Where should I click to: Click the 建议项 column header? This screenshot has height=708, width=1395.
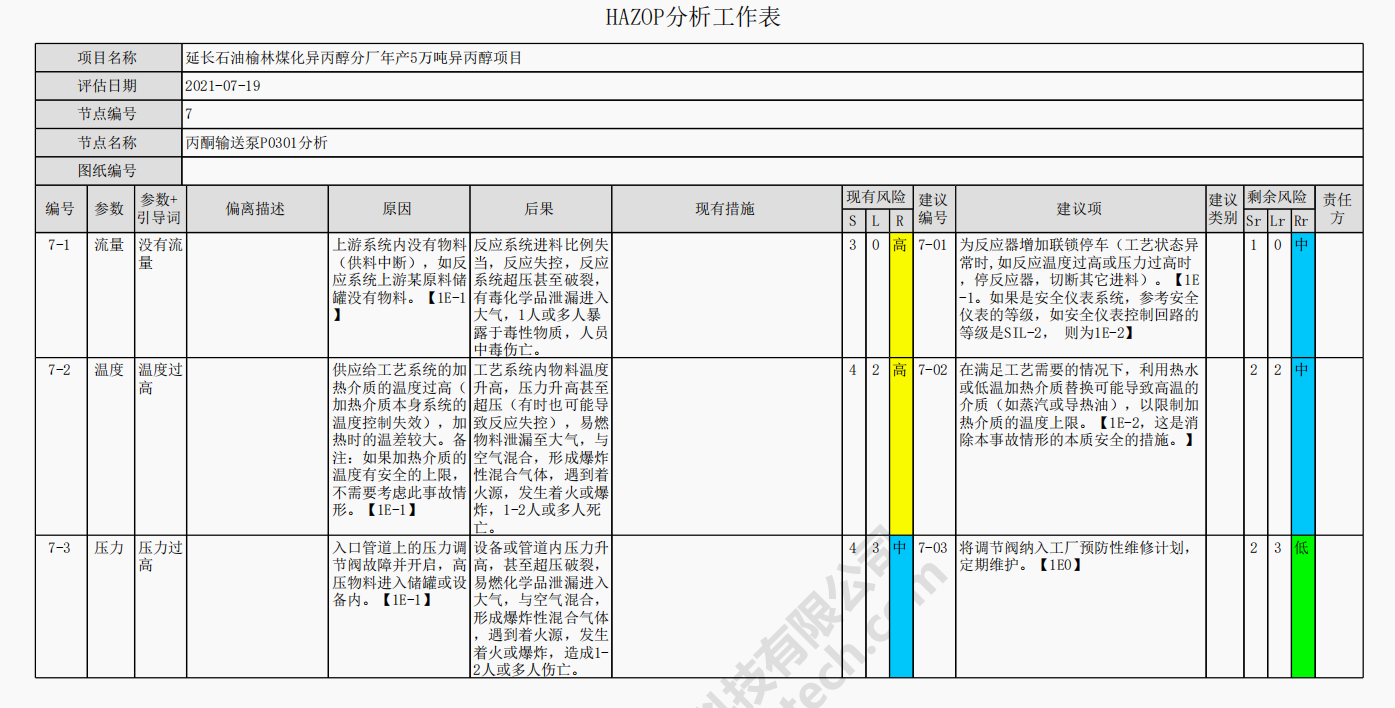(1080, 209)
